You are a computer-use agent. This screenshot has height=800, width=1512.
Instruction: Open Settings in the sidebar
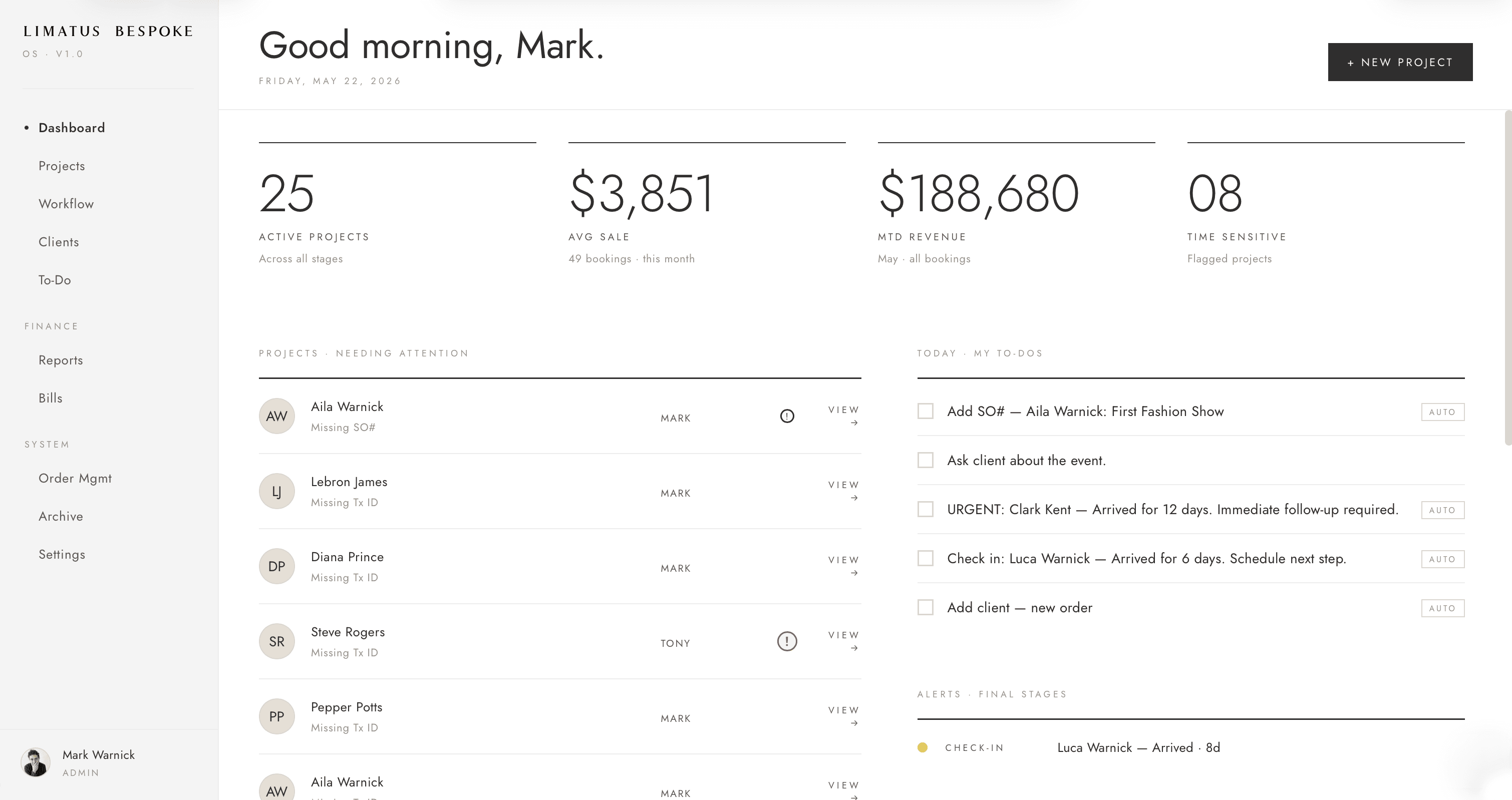point(62,555)
